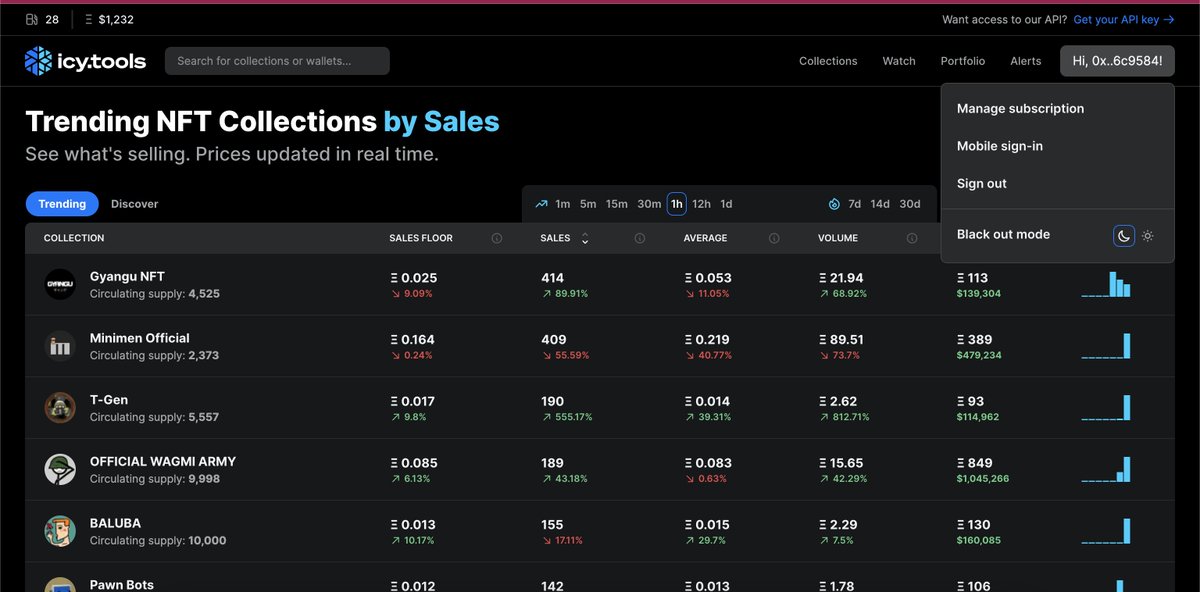The width and height of the screenshot is (1200, 592).
Task: Click BALUBA average price Ξ 0.015
Action: [x=708, y=525]
